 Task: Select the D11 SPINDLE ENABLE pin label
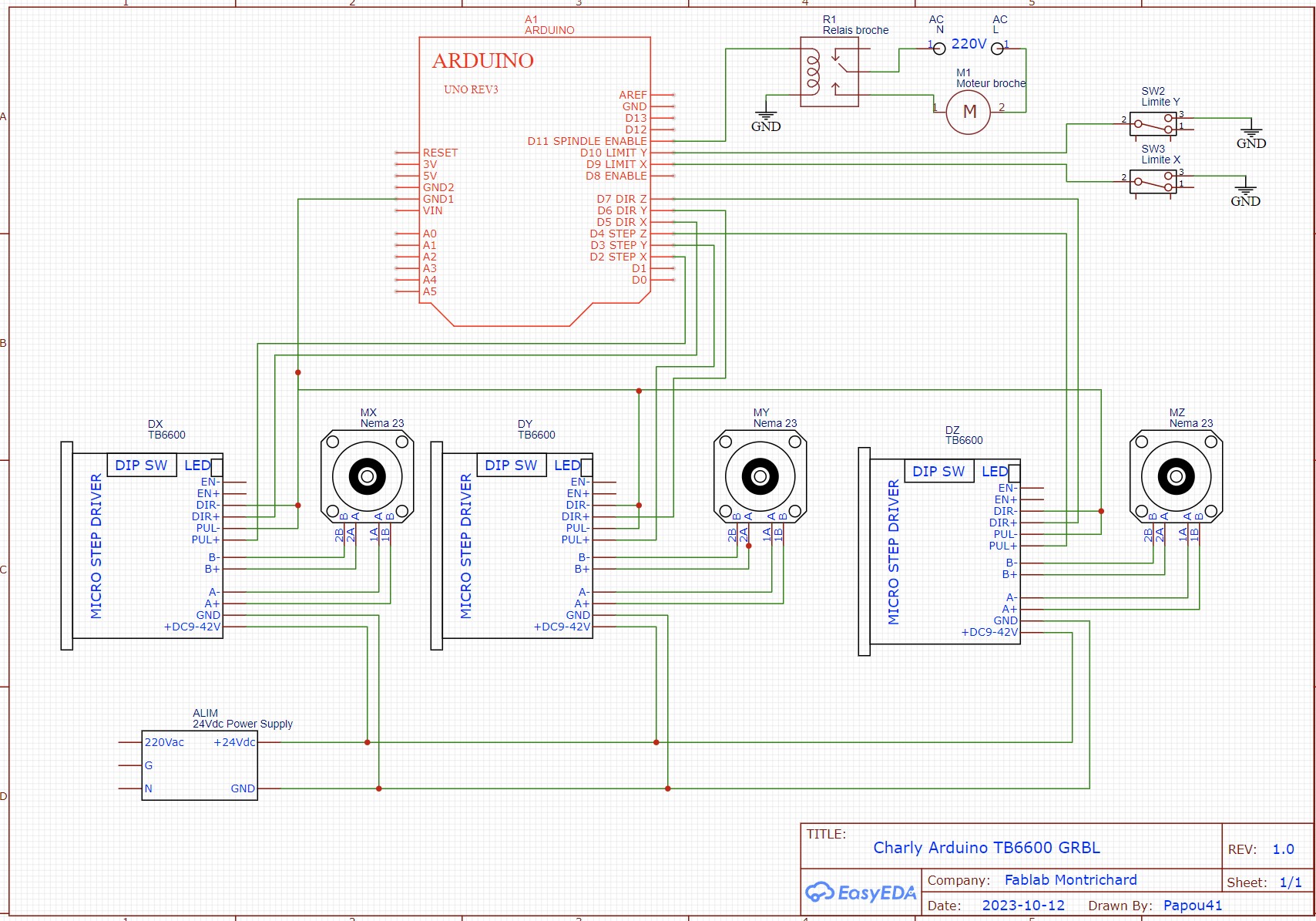pos(587,141)
